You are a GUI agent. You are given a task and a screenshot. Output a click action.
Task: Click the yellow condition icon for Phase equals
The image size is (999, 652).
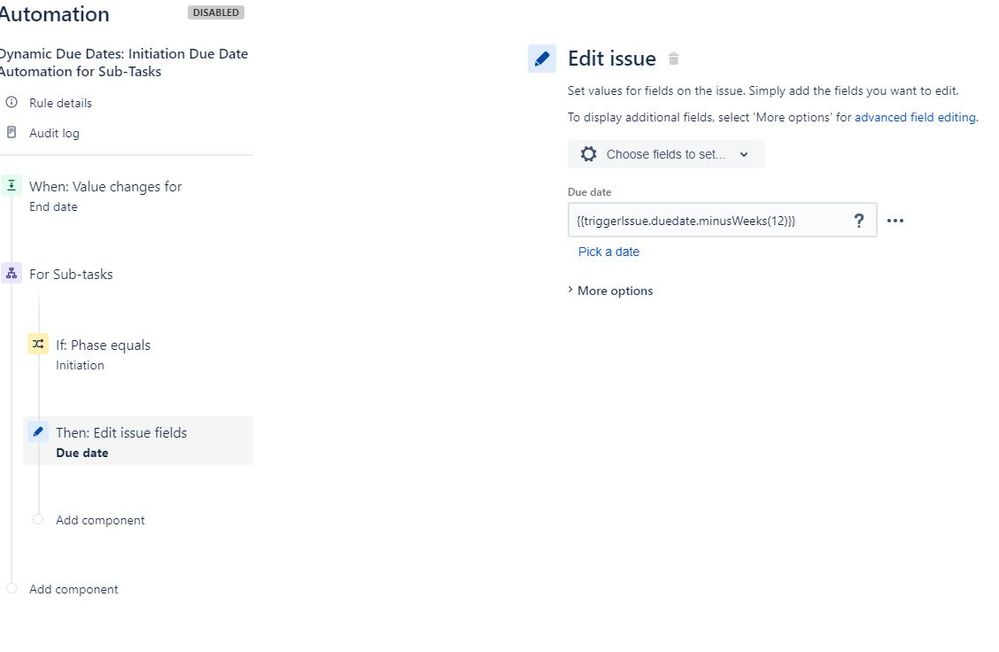38,344
